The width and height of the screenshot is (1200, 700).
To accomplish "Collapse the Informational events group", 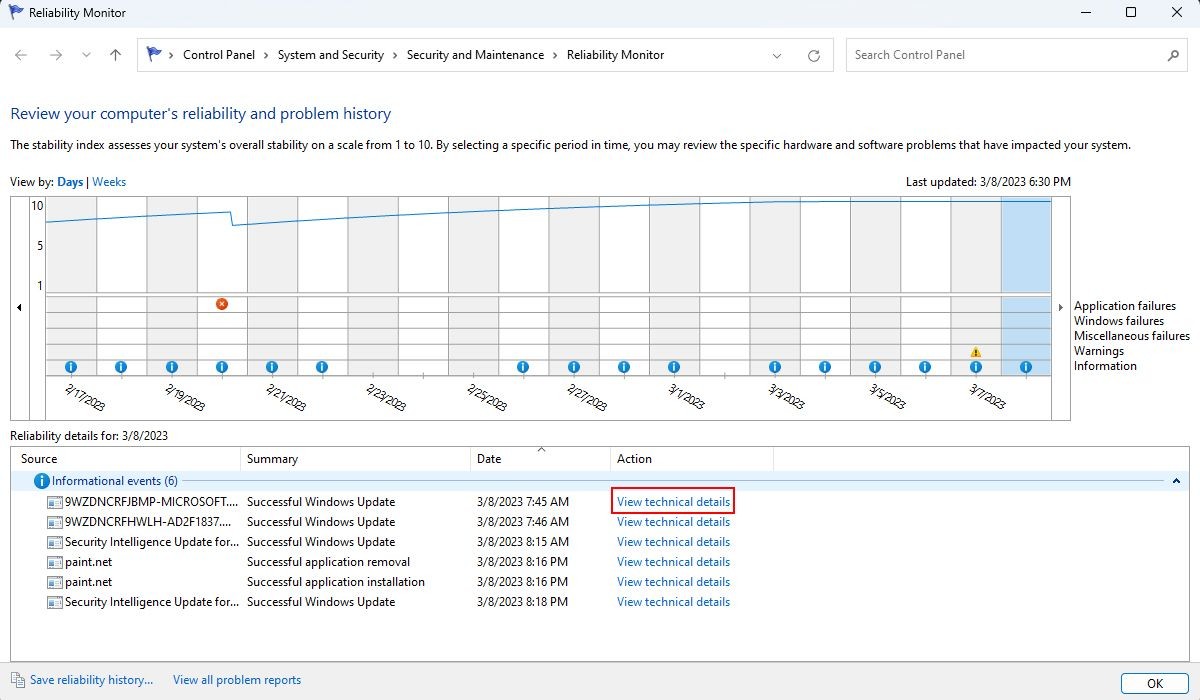I will pos(1176,481).
